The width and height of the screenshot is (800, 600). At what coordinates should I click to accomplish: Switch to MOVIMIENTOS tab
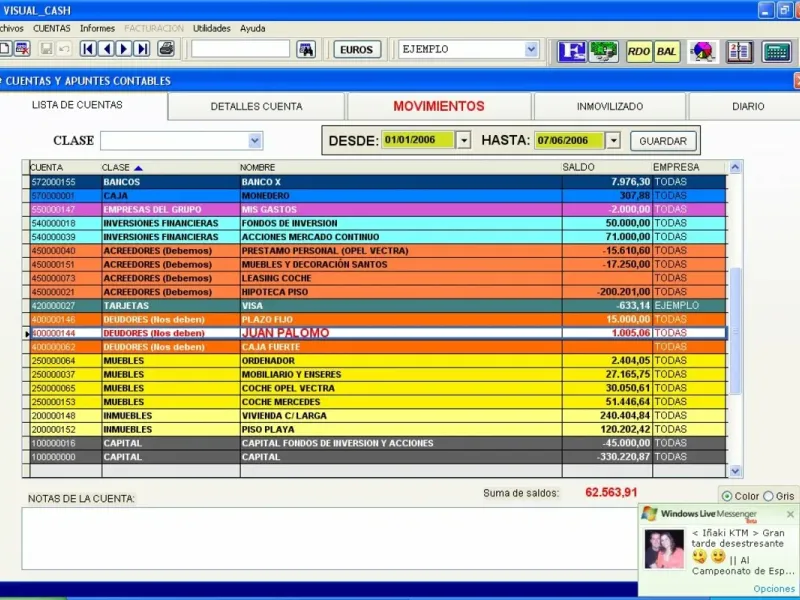click(439, 106)
